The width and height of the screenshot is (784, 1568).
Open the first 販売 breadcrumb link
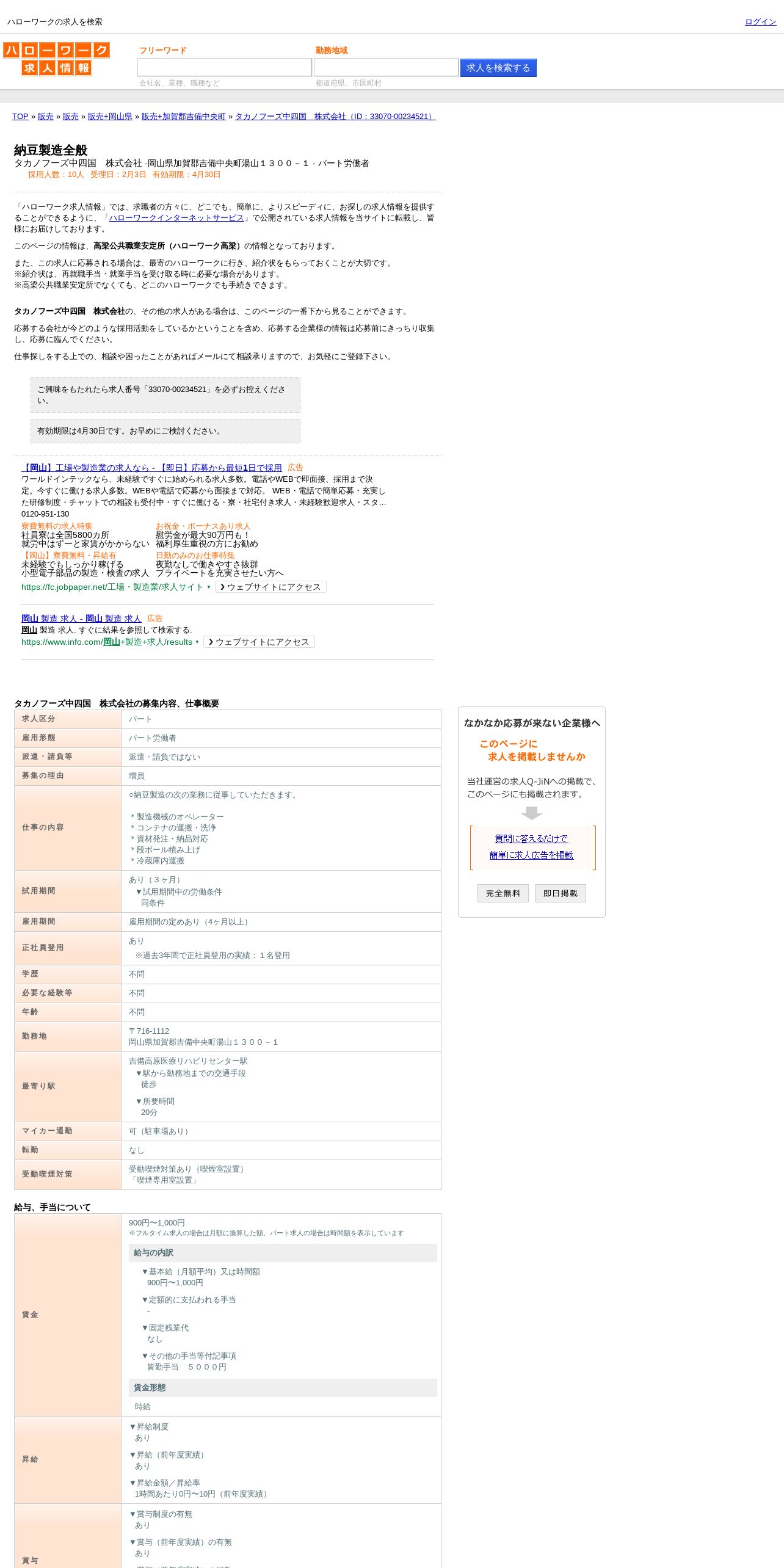pos(46,117)
